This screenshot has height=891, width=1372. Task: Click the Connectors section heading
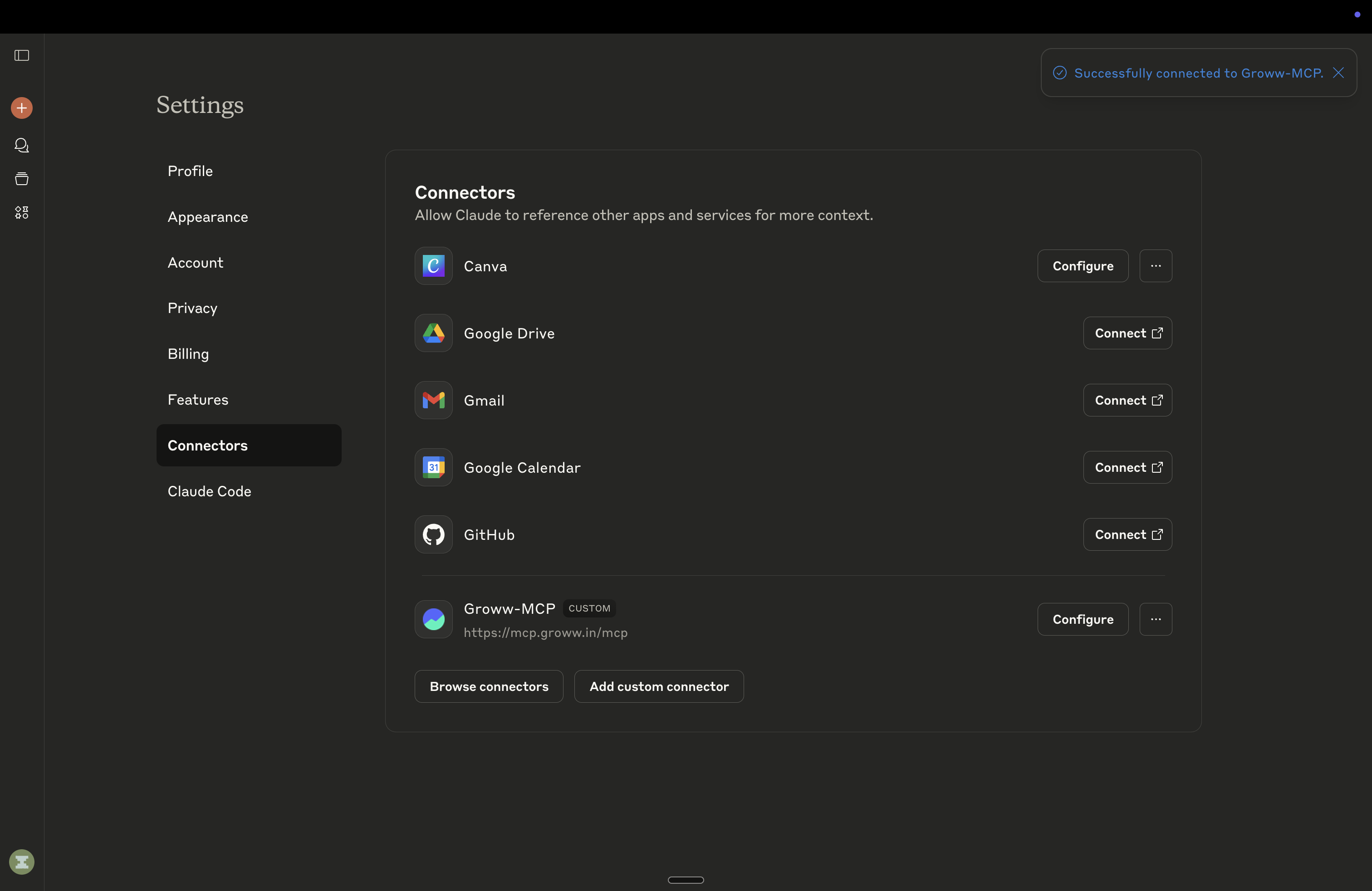(x=465, y=192)
